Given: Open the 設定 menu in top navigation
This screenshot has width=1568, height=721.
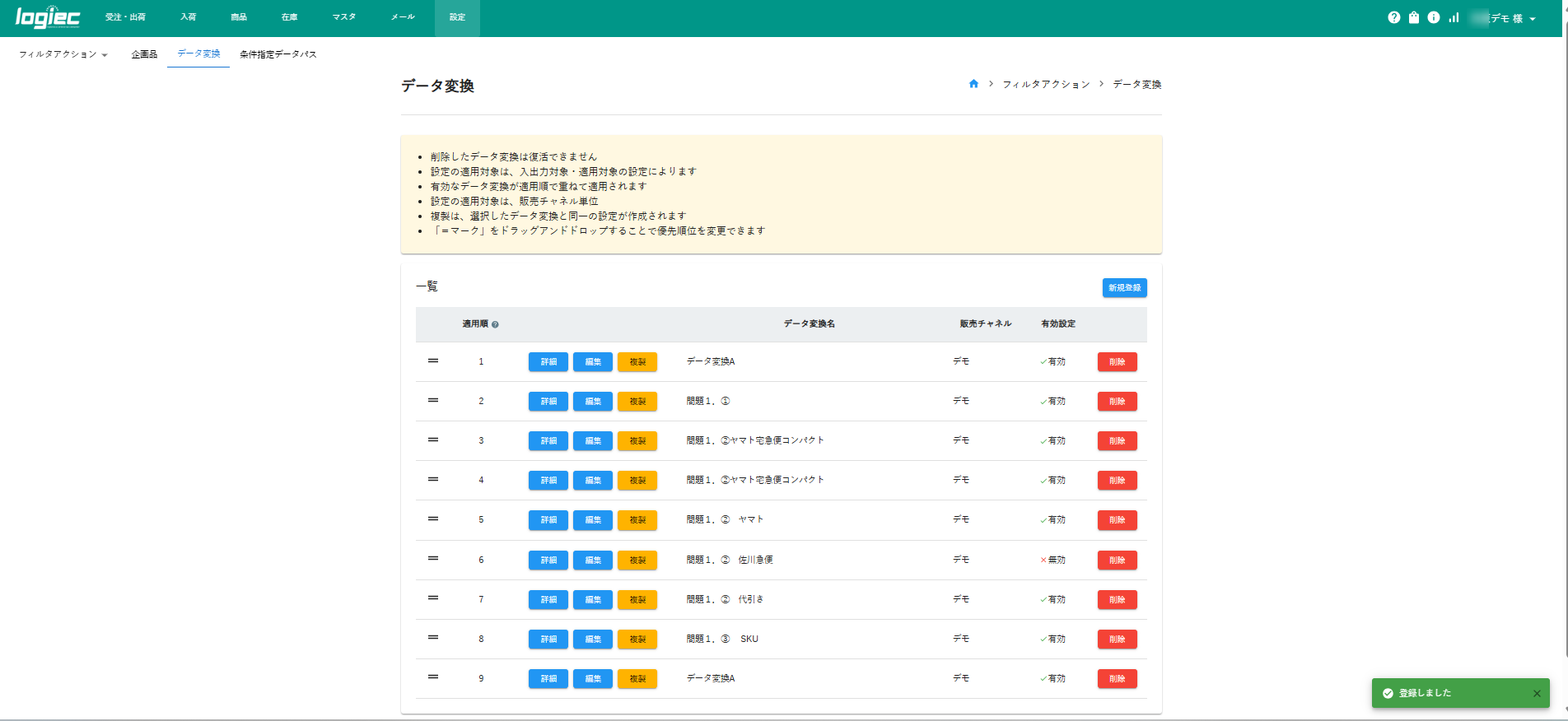Looking at the screenshot, I should [457, 17].
